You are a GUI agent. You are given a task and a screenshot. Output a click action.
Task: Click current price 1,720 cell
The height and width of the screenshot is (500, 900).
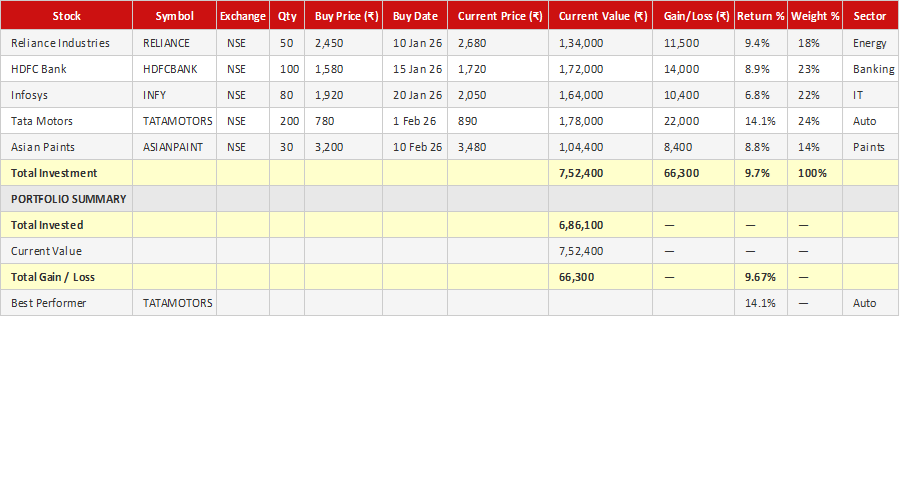click(x=498, y=69)
